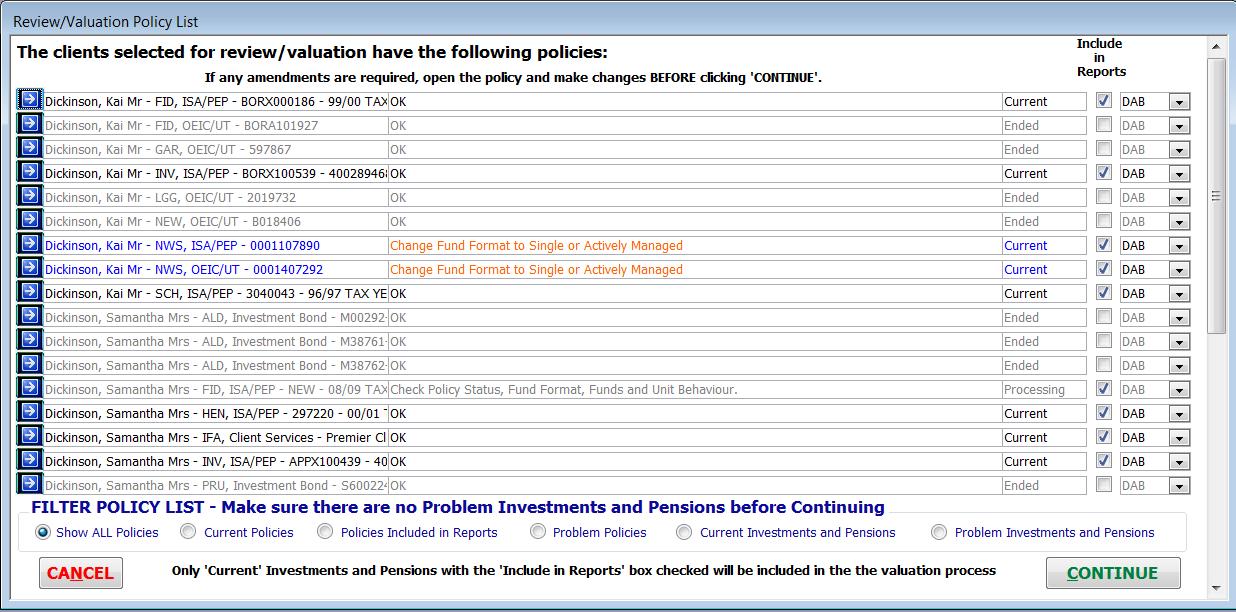Expand DAB dropdown for Samantha INV APPX100439 row
1236x612 pixels.
click(1179, 462)
